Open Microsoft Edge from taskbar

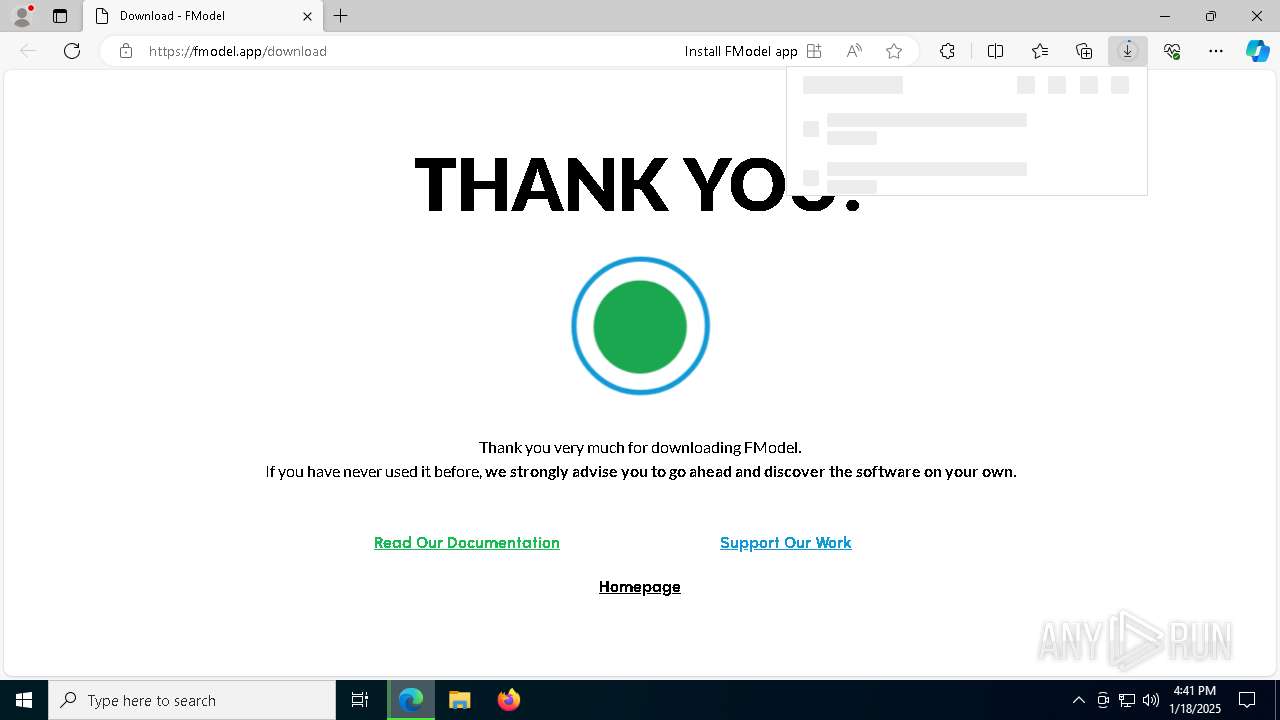click(x=411, y=700)
